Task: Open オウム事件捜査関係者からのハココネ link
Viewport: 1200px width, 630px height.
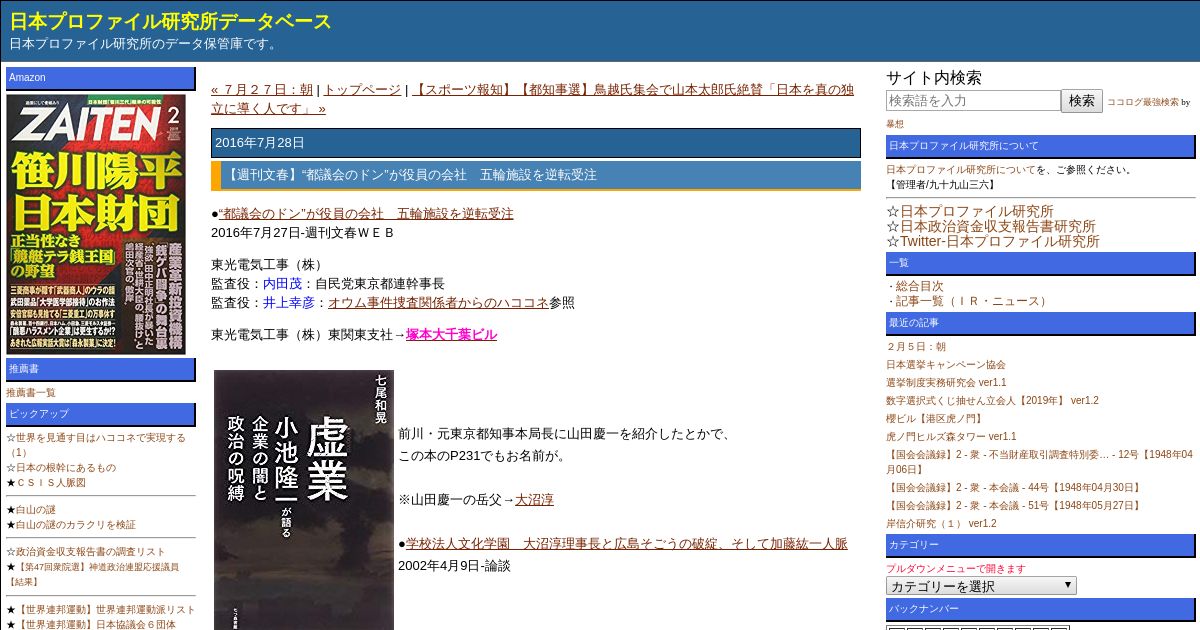Action: point(438,302)
